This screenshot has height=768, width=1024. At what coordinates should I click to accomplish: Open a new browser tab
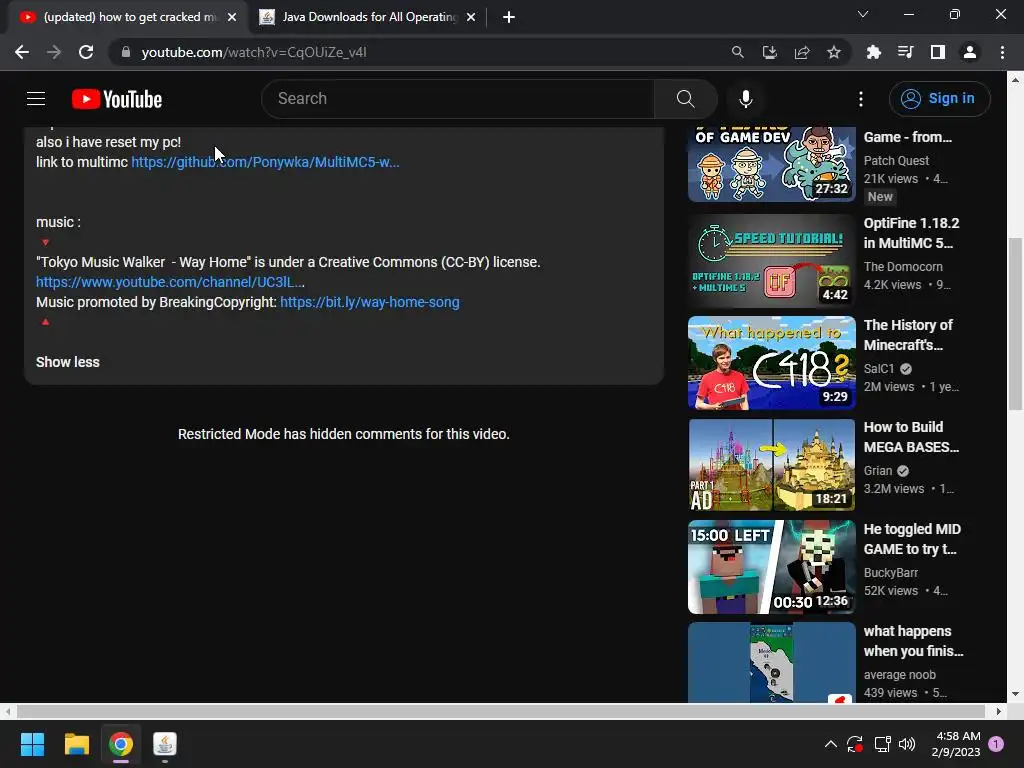[x=509, y=17]
